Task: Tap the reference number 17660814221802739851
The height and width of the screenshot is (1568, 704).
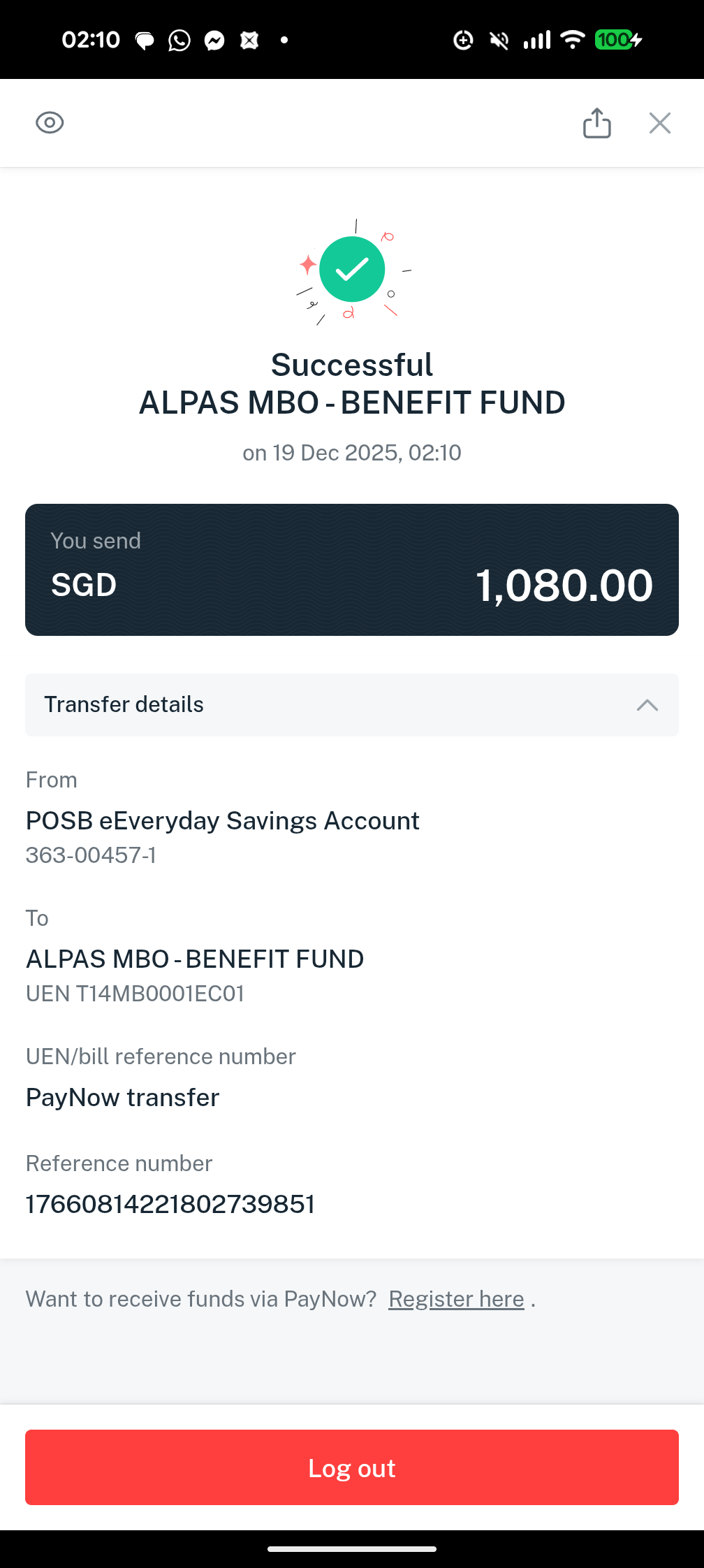Action: 170,1204
